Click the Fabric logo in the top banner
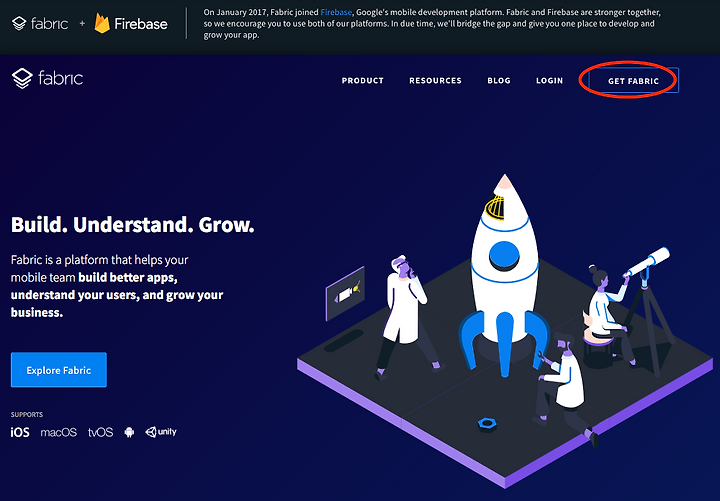720x501 pixels. pos(40,23)
